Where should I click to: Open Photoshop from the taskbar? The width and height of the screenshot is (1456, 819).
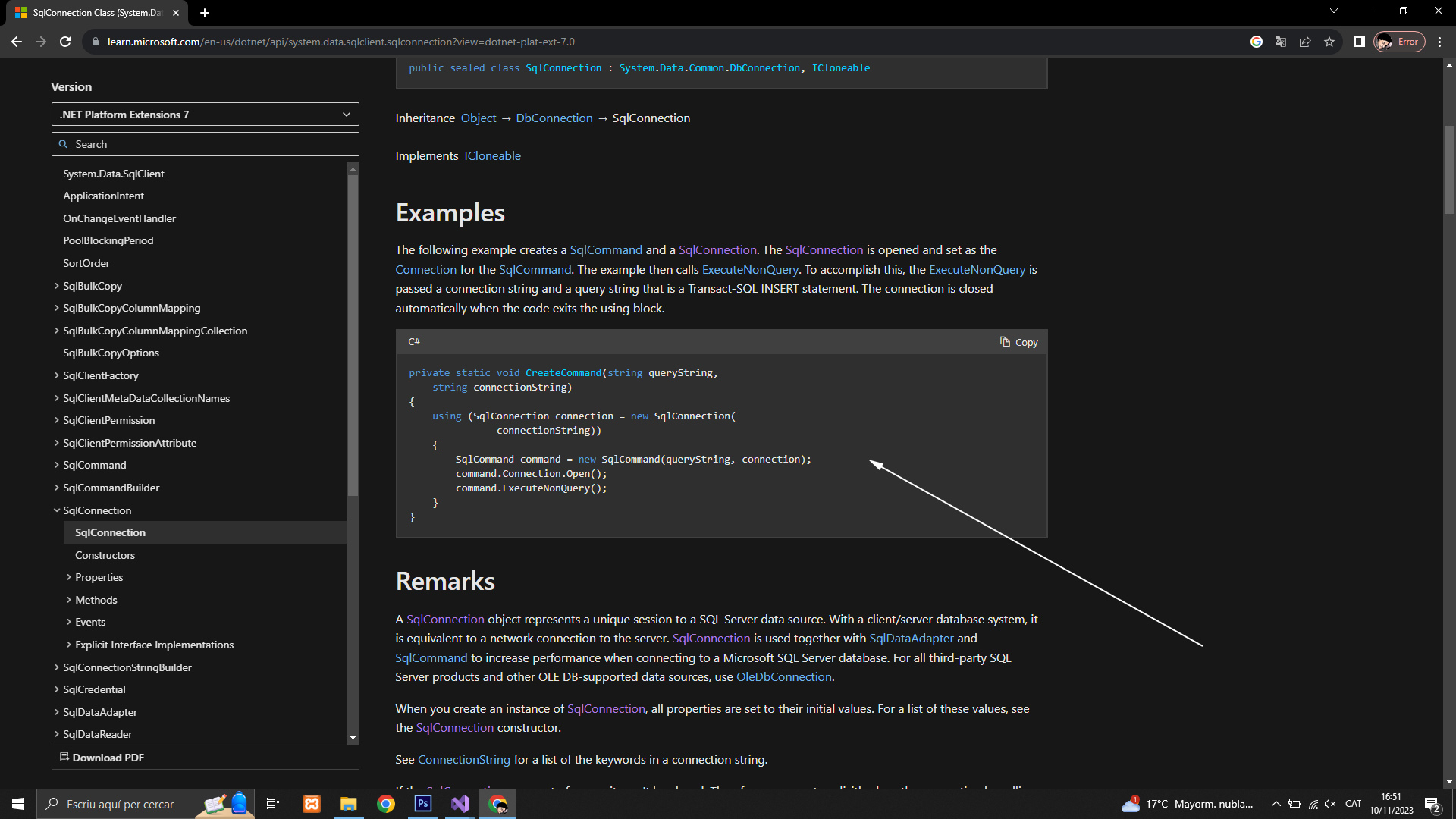[x=423, y=804]
